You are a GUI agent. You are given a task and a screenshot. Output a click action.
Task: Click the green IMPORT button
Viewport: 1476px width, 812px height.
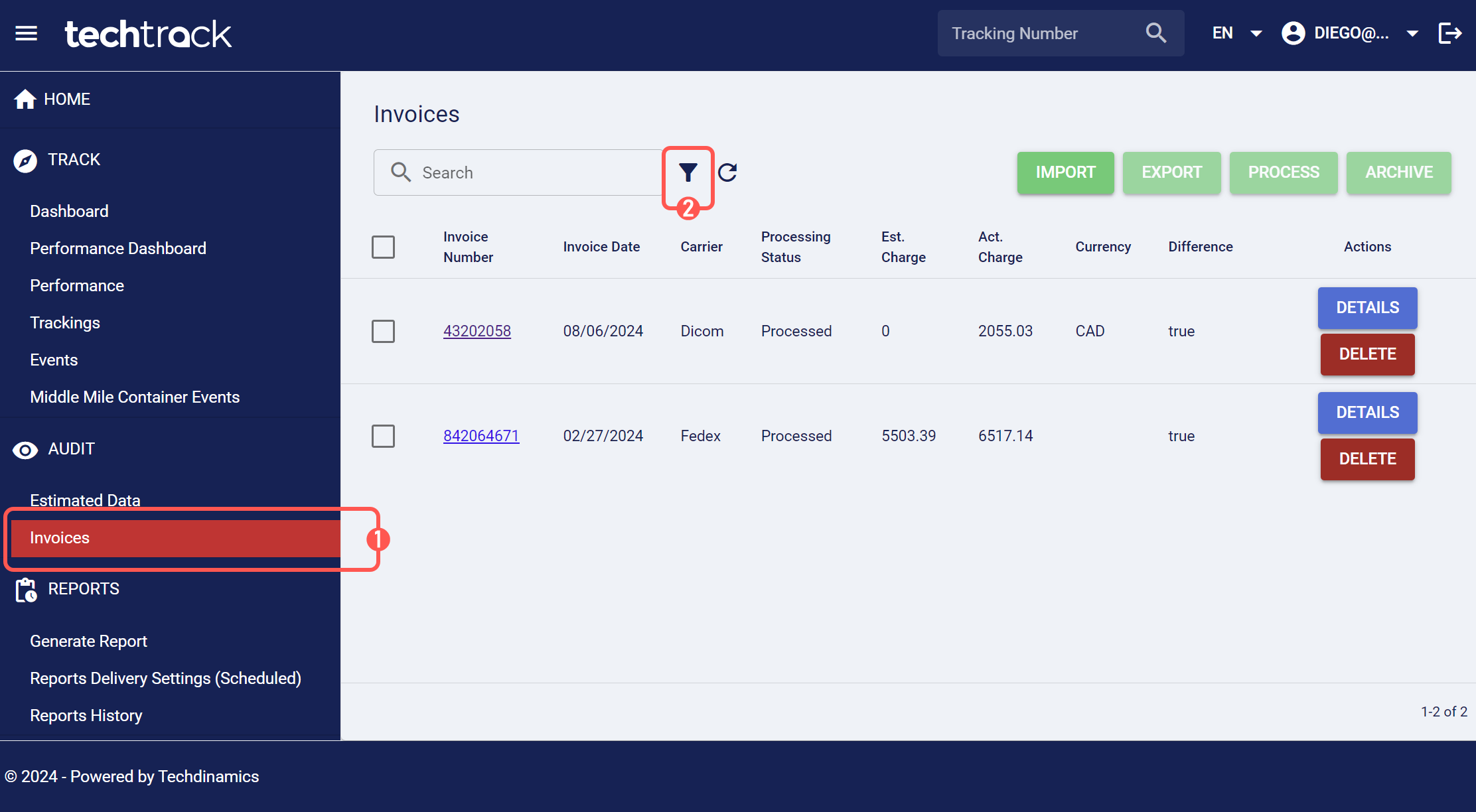point(1065,172)
